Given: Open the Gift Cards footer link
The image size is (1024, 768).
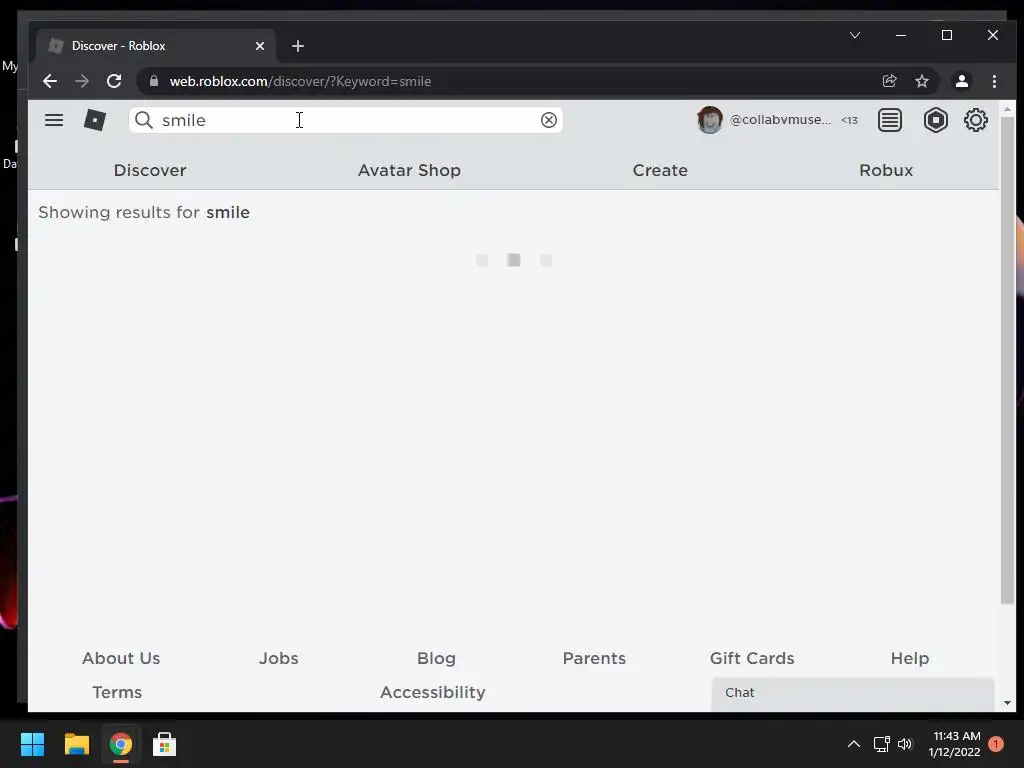Looking at the screenshot, I should (x=752, y=658).
